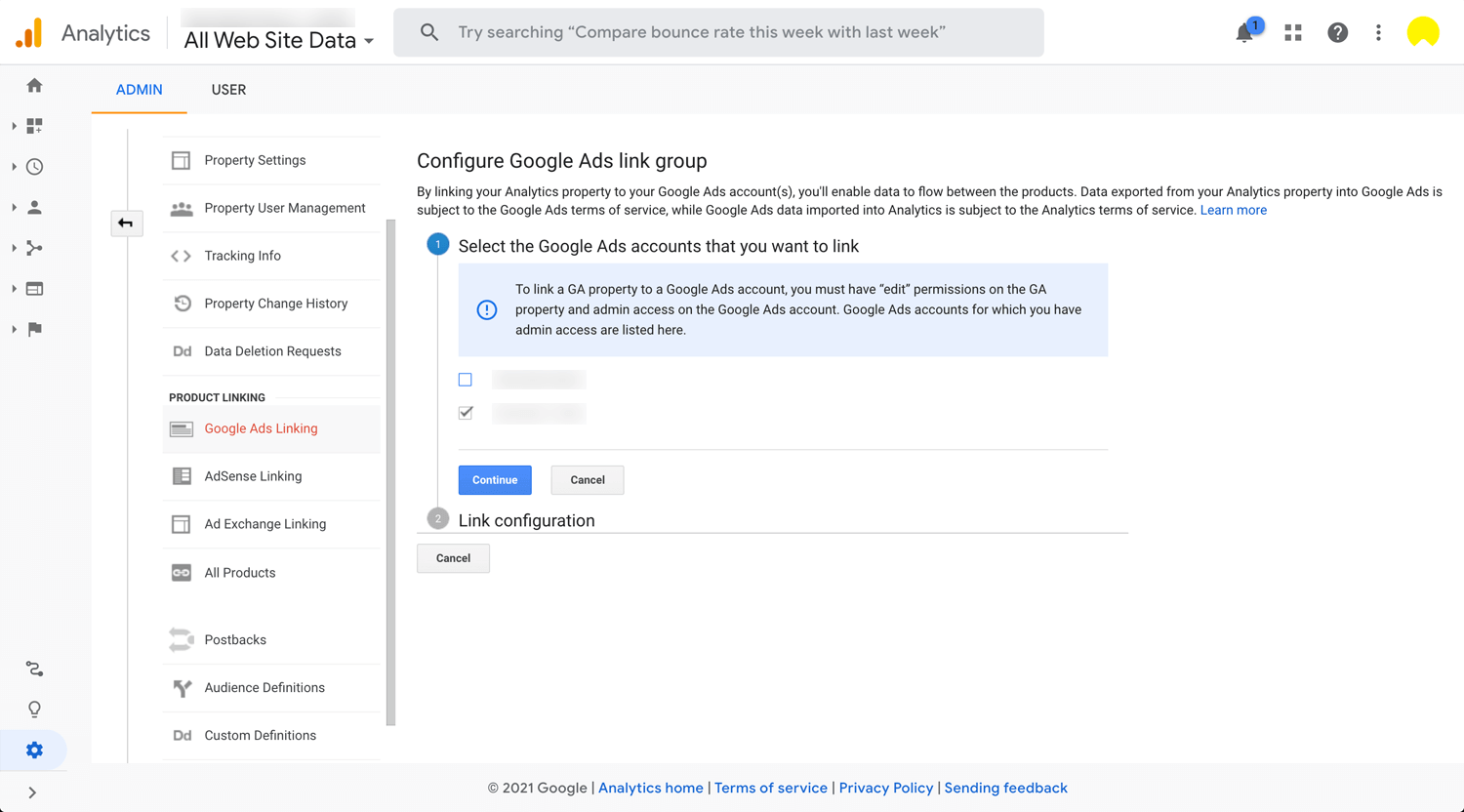1464x812 pixels.
Task: Expand the Realtime section arrow
Action: (14, 167)
